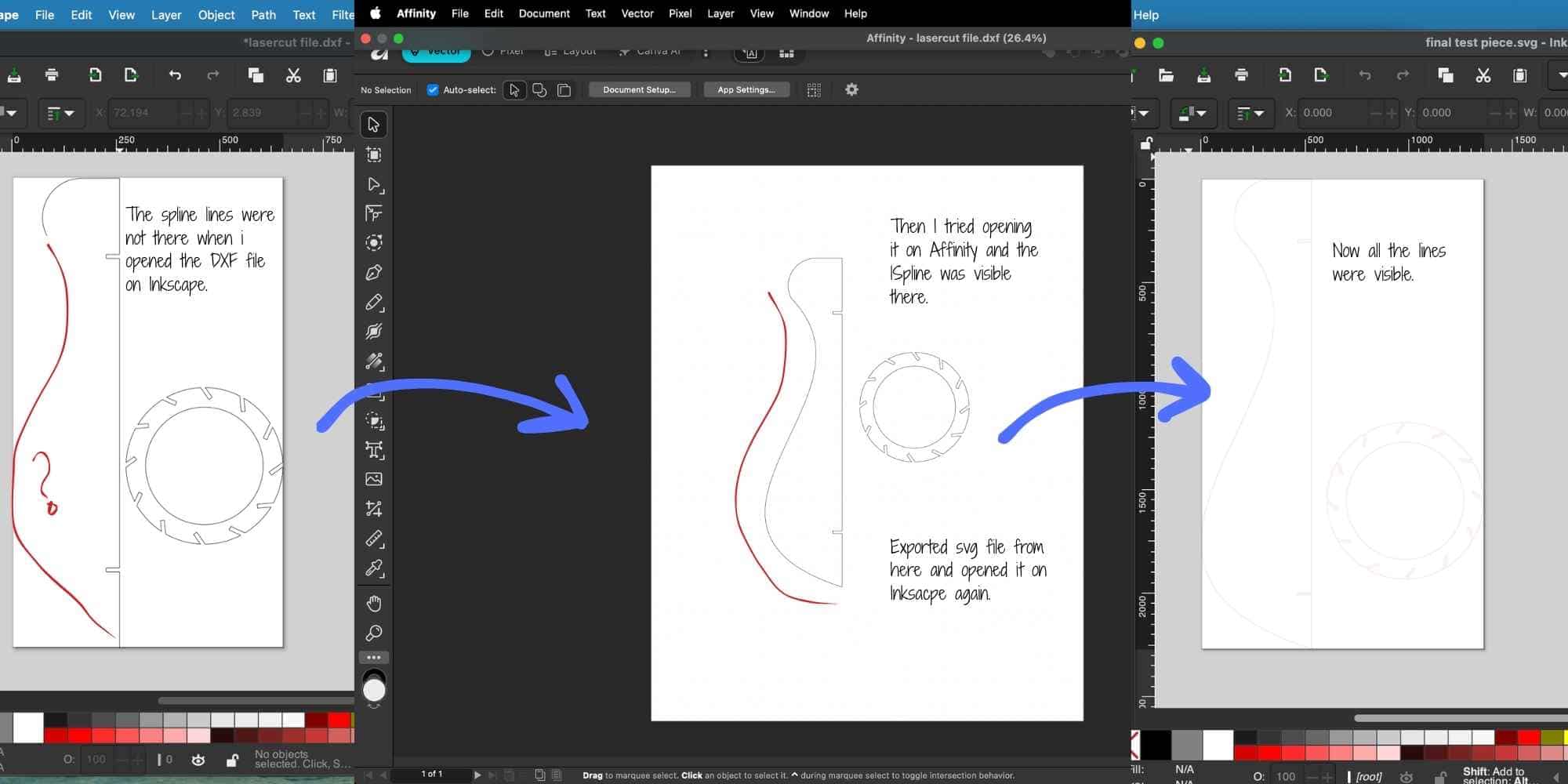Select the hand View tool in Affinity
Screen dimensions: 1568x784
coord(374,603)
